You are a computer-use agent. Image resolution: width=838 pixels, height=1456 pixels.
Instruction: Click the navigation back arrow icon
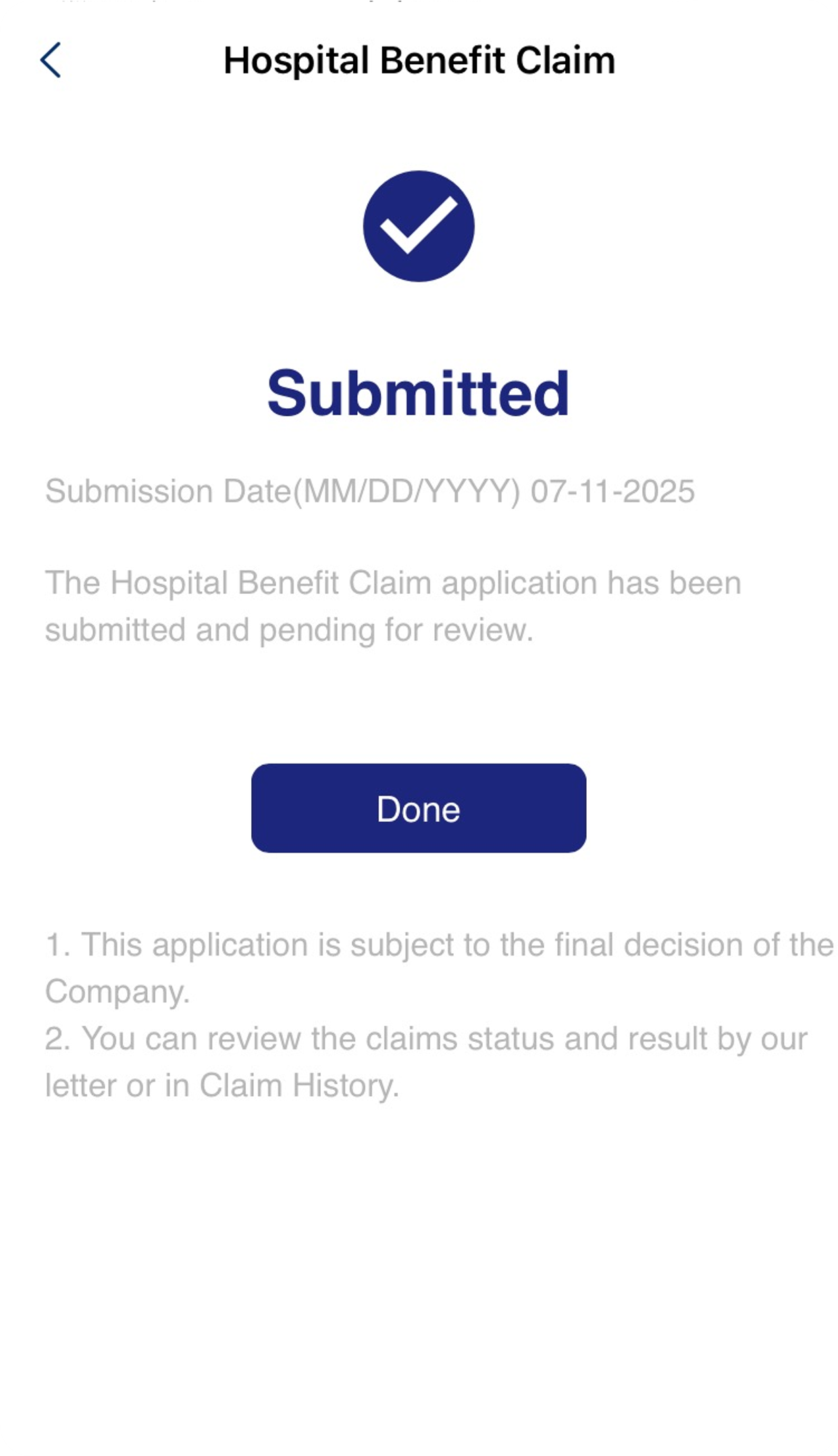51,60
